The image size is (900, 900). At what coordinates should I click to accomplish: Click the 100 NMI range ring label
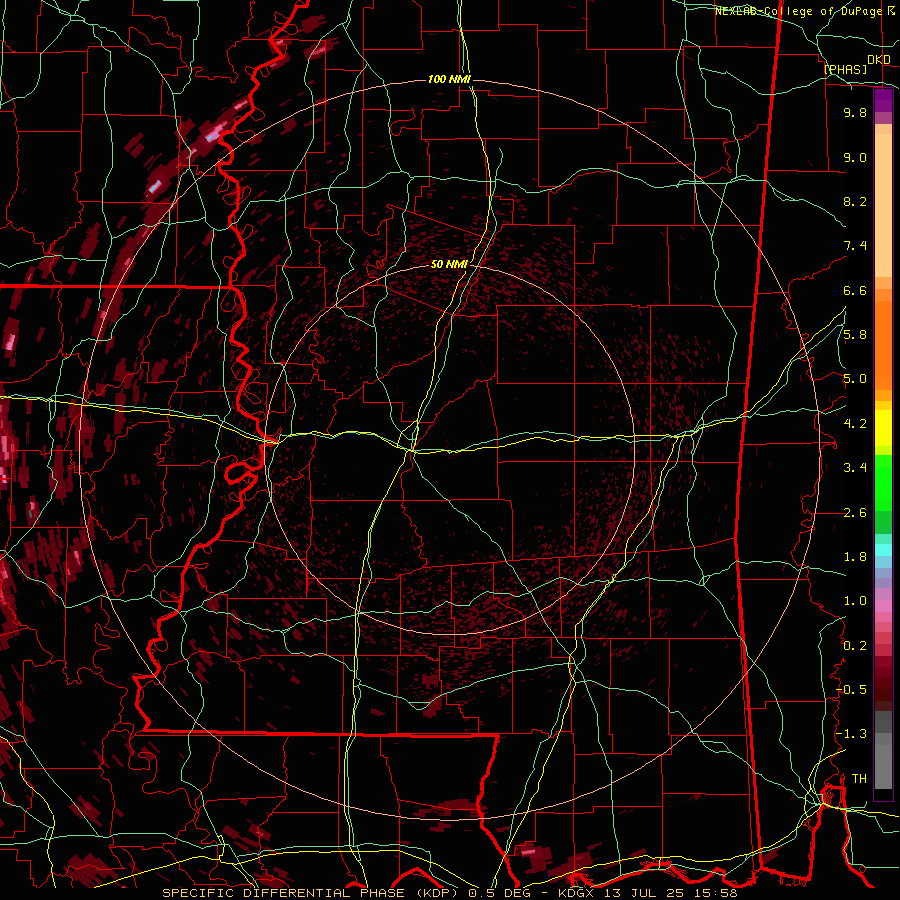pos(449,79)
